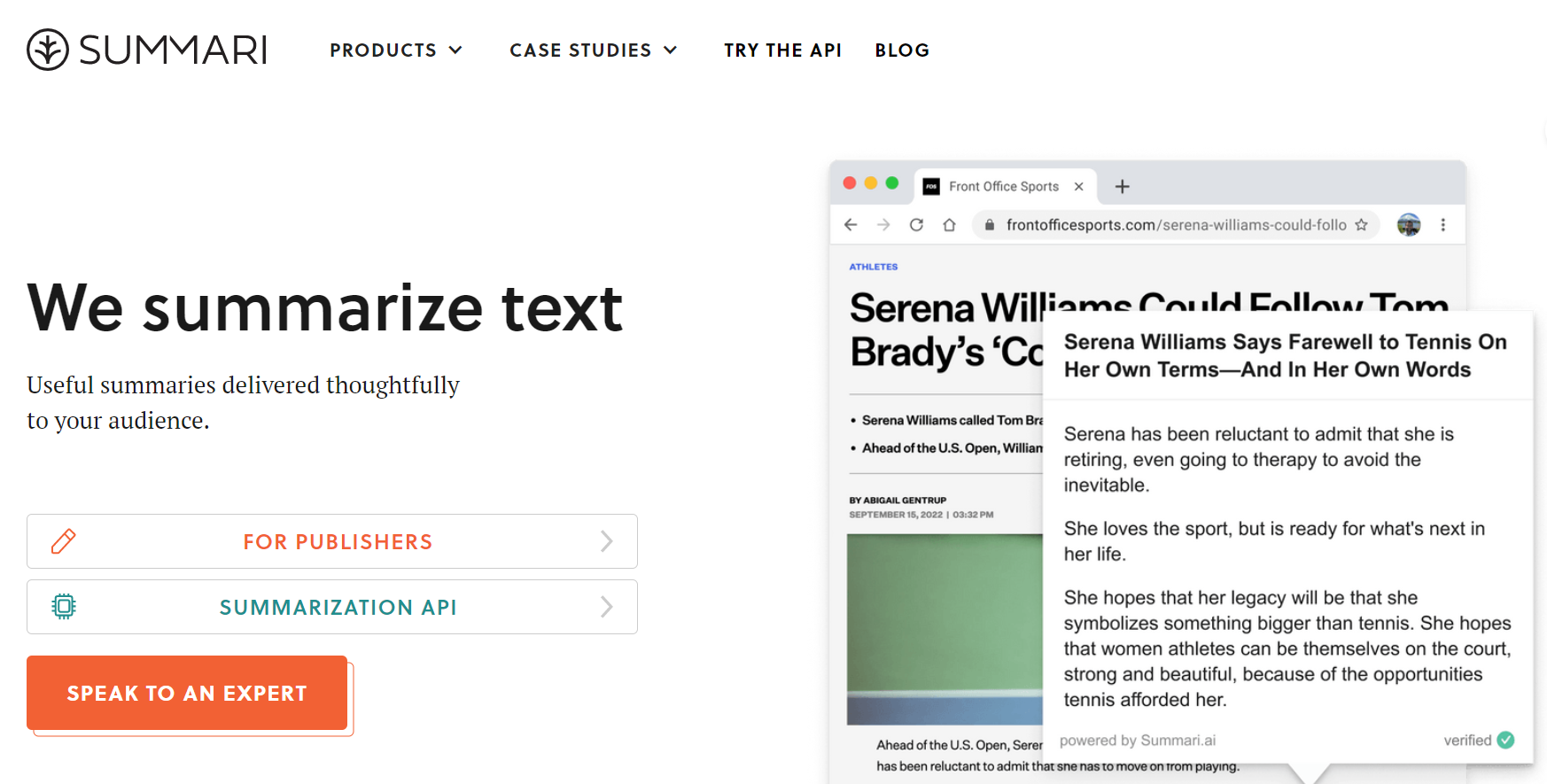Expand the Products dropdown menu
Screen dimensions: 1547x784
396,50
